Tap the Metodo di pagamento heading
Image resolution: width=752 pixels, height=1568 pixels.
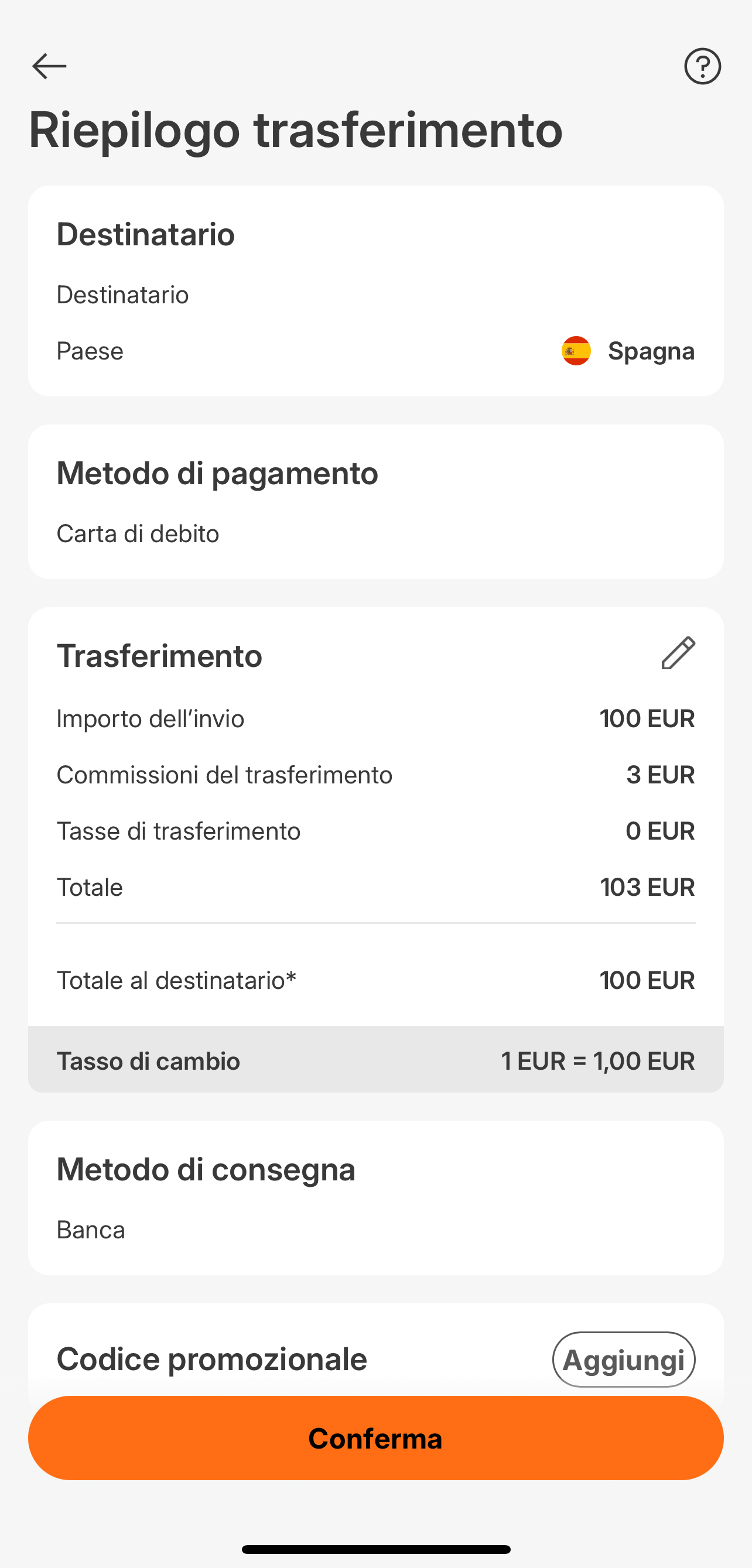tap(217, 473)
